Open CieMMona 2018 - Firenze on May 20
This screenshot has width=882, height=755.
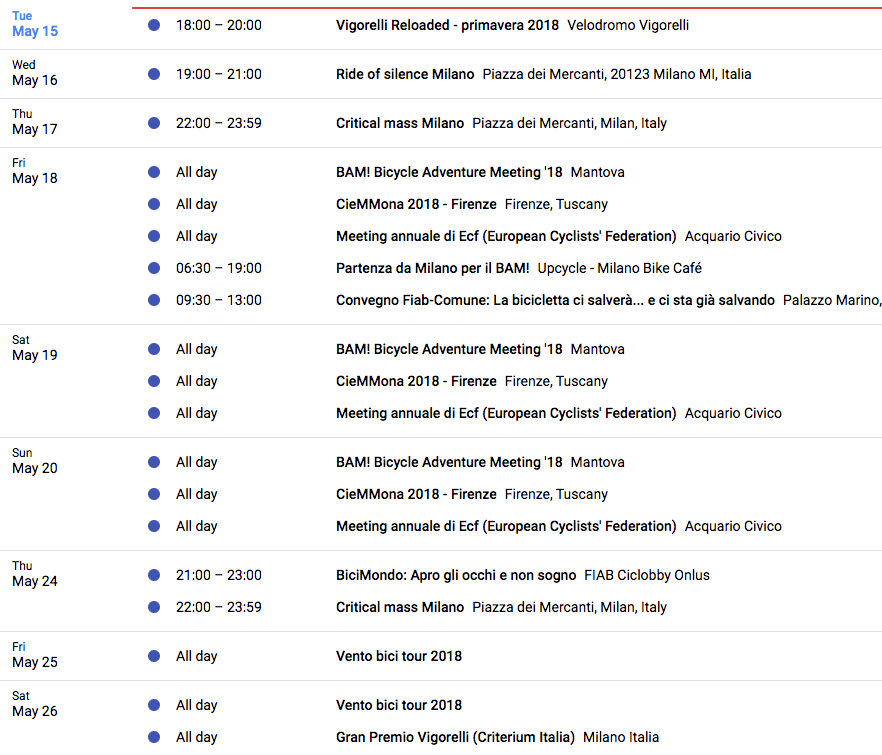click(x=416, y=495)
